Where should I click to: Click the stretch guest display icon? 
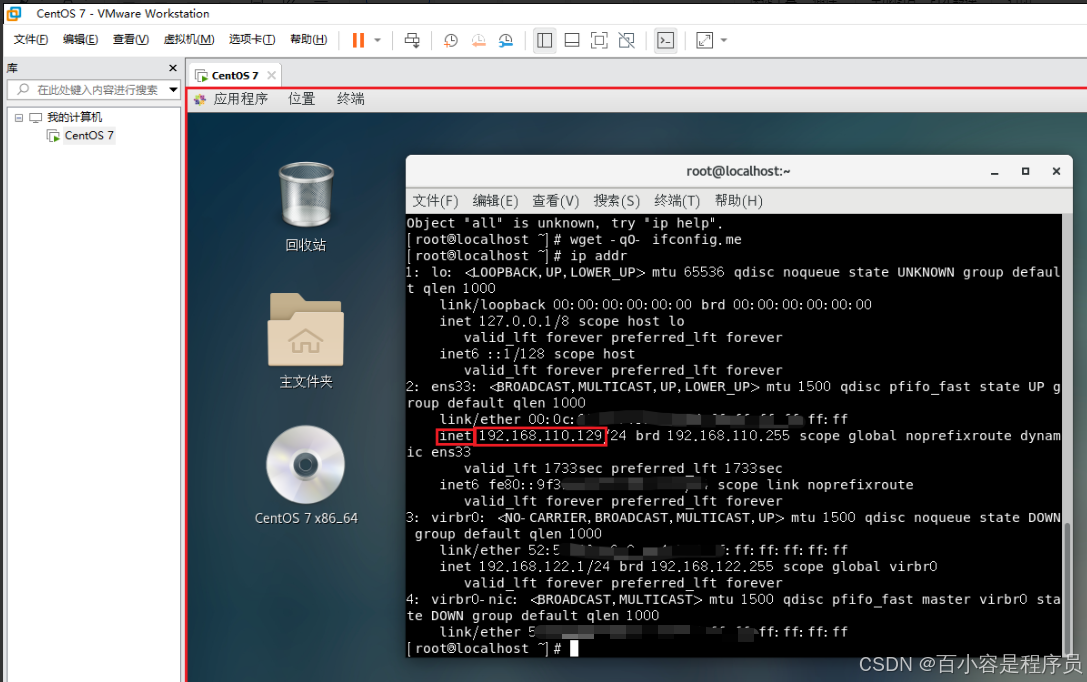pyautogui.click(x=704, y=40)
